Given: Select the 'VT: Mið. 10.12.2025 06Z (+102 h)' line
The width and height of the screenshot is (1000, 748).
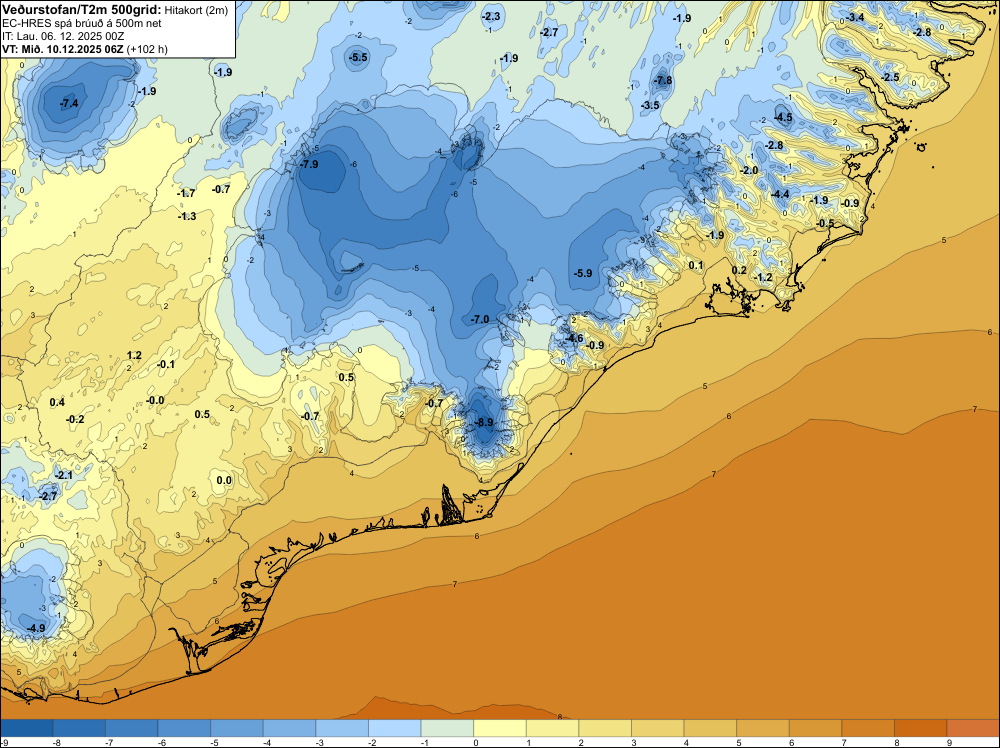Looking at the screenshot, I should 85,49.
